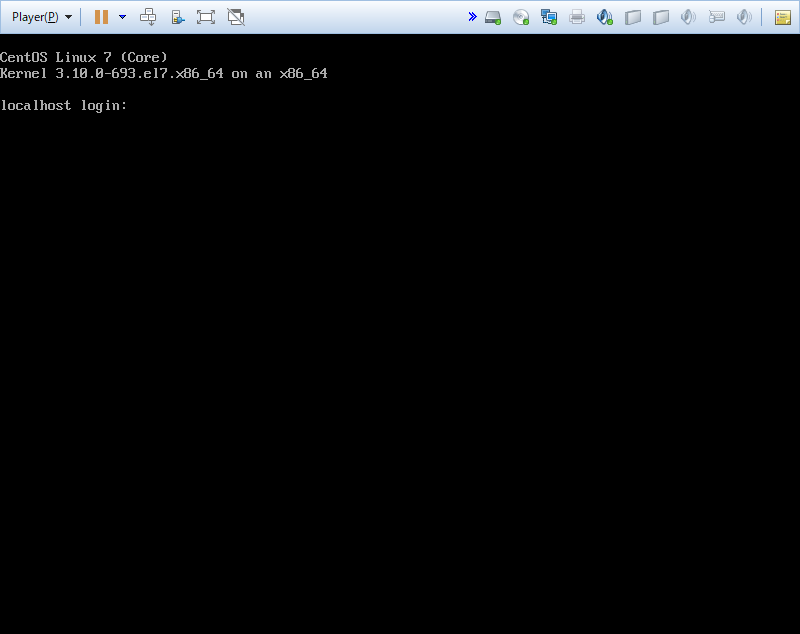Click the grey removable device beside the sound card

633,17
